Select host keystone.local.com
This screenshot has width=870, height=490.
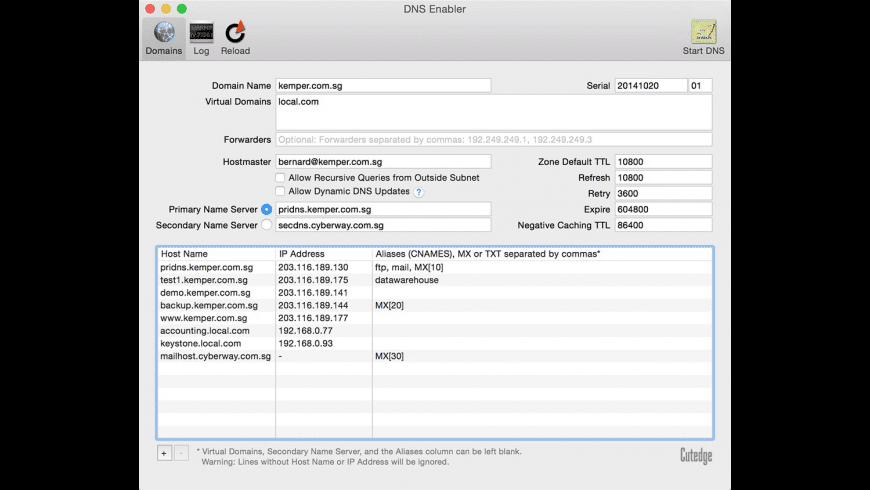point(200,343)
